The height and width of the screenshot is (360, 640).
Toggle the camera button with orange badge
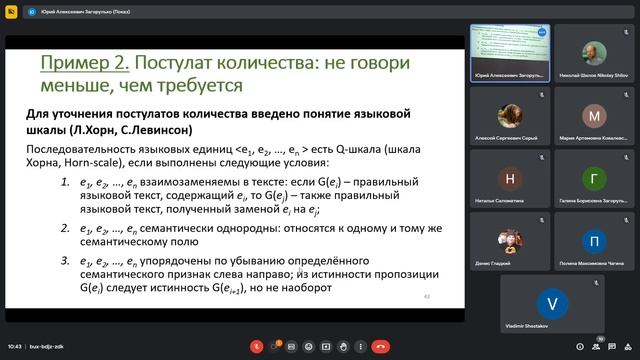(x=275, y=347)
